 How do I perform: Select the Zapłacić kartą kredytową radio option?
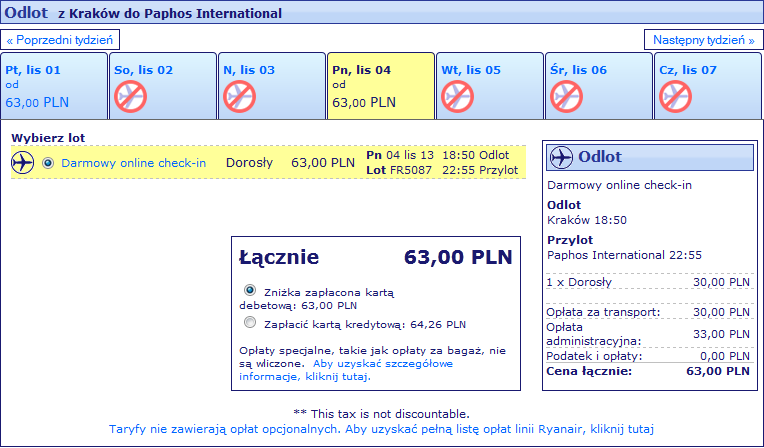pyautogui.click(x=250, y=322)
